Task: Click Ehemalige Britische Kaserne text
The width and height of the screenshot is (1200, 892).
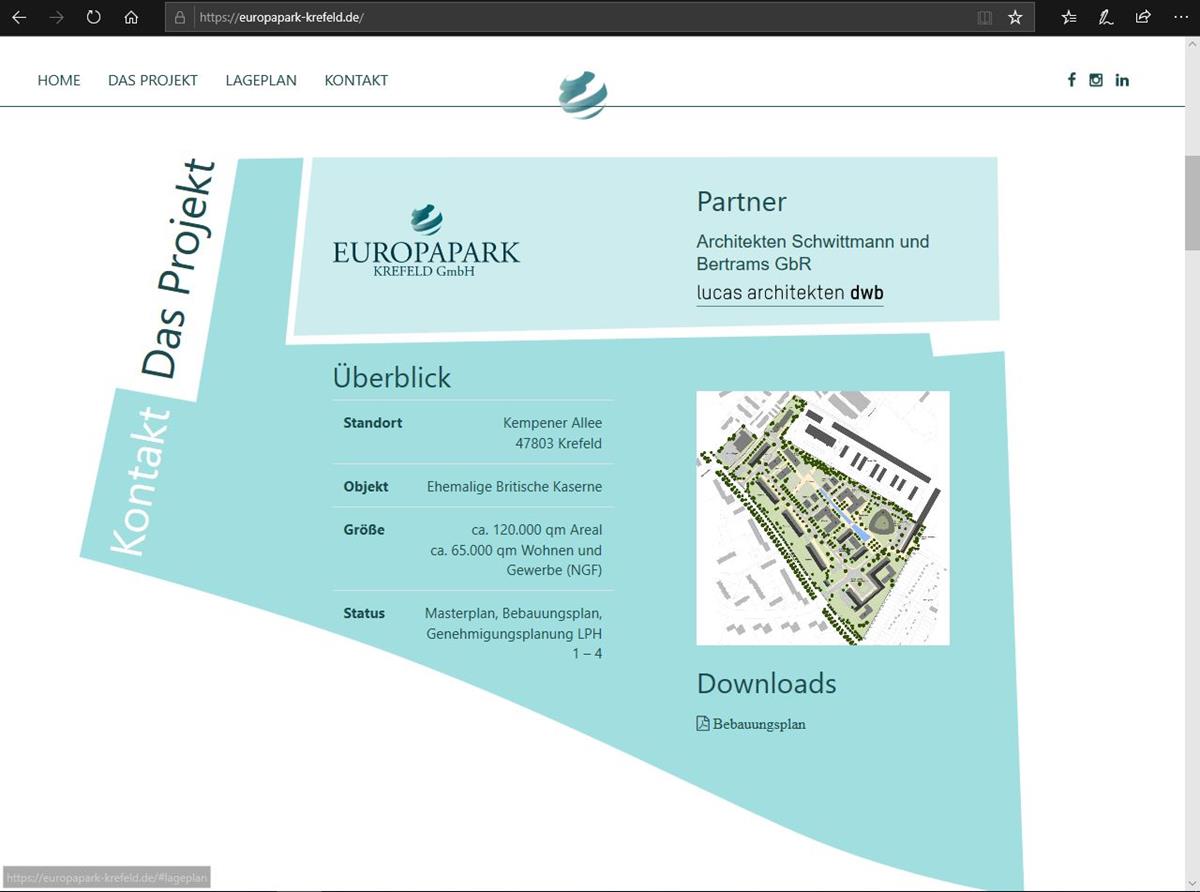Action: tap(515, 487)
